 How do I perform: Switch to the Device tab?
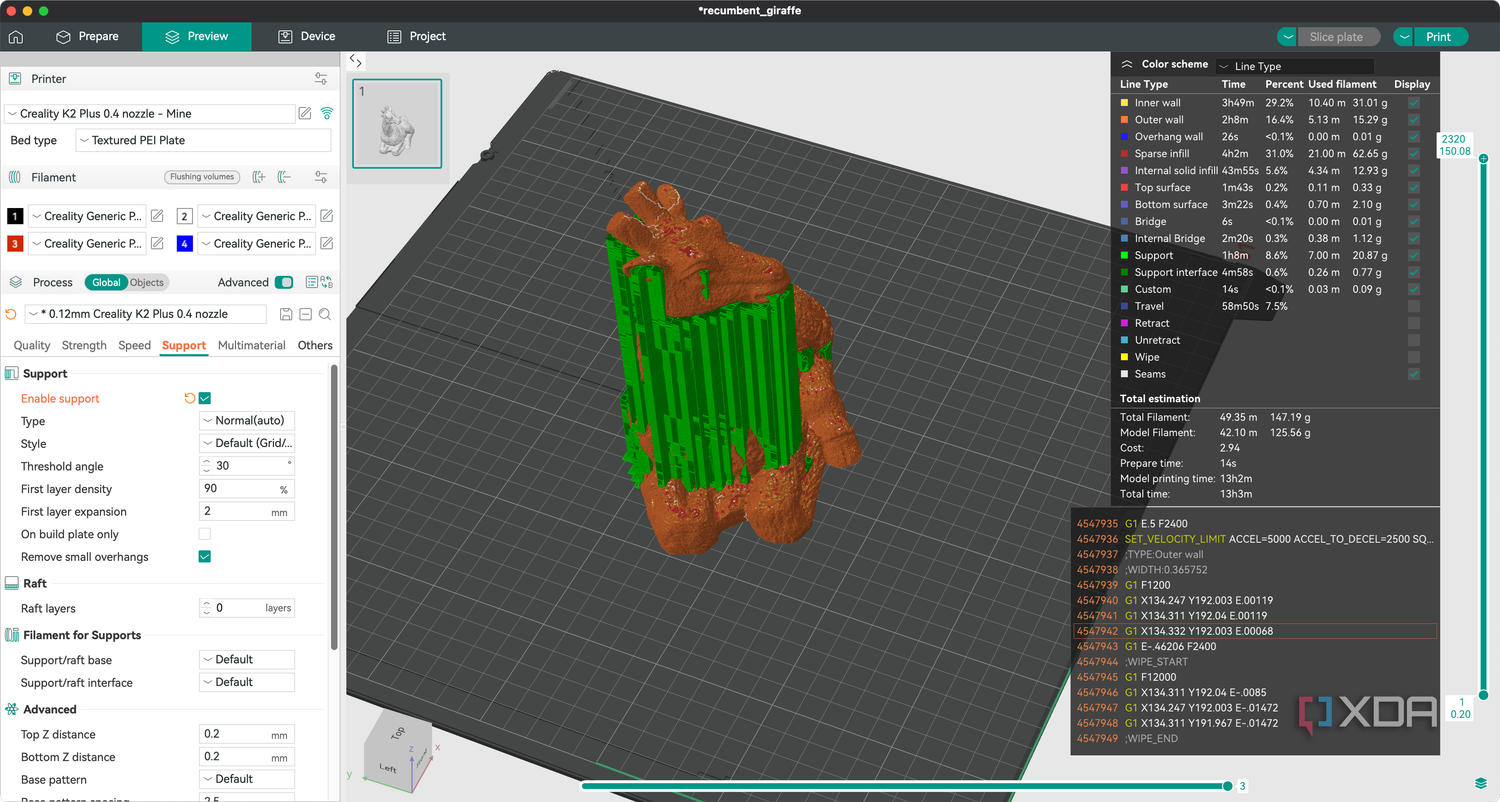306,36
